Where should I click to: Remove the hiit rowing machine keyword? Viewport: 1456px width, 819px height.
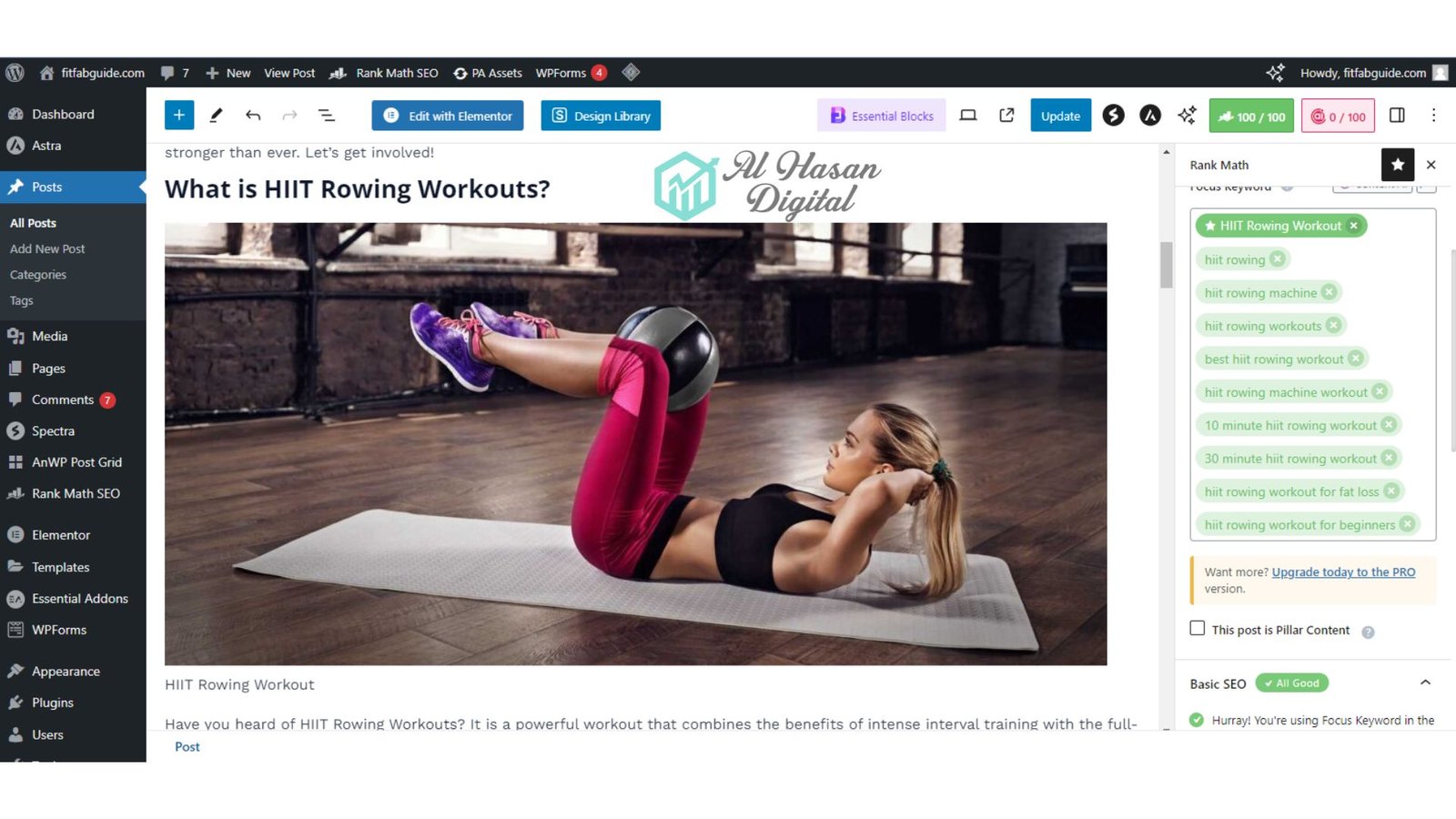(x=1330, y=292)
